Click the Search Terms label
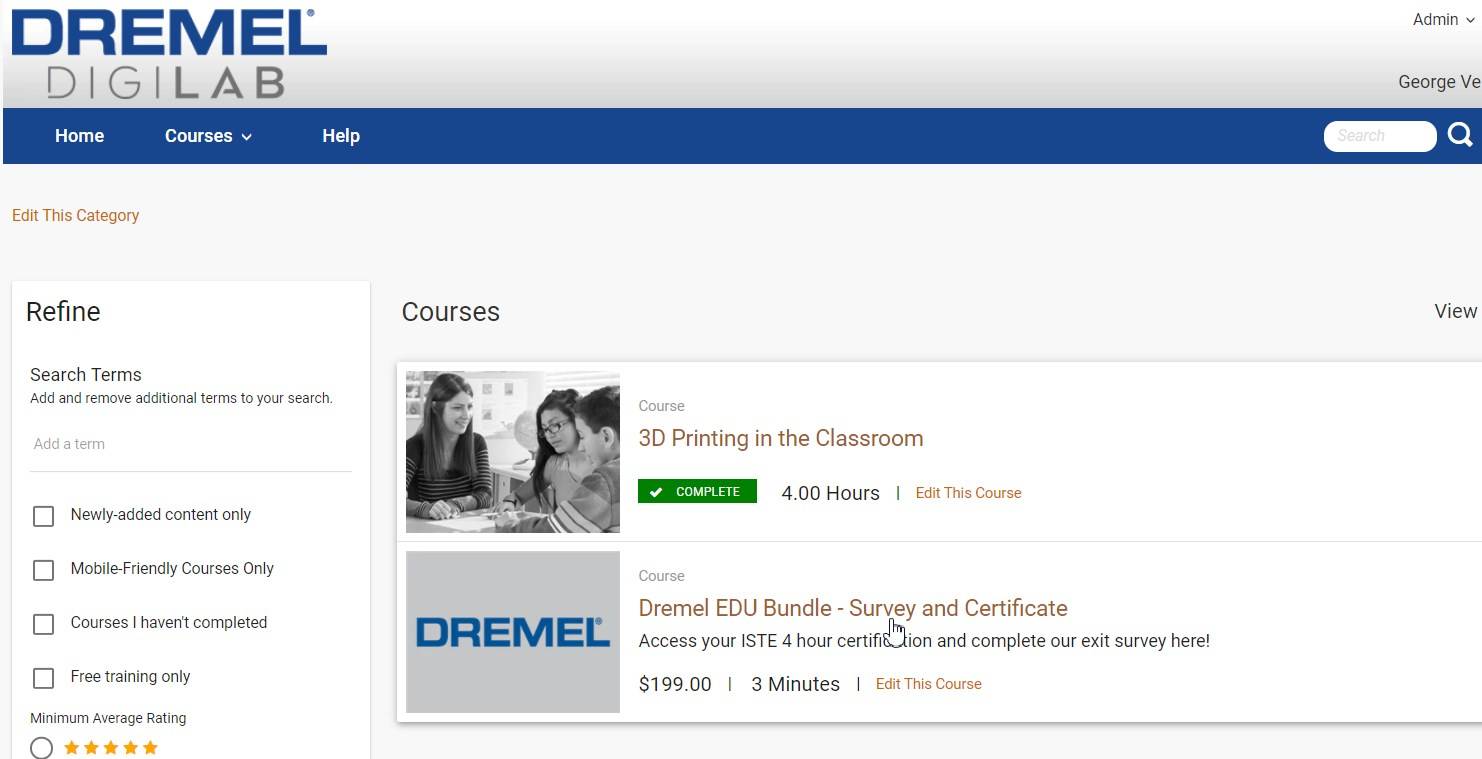1482x759 pixels. (86, 374)
